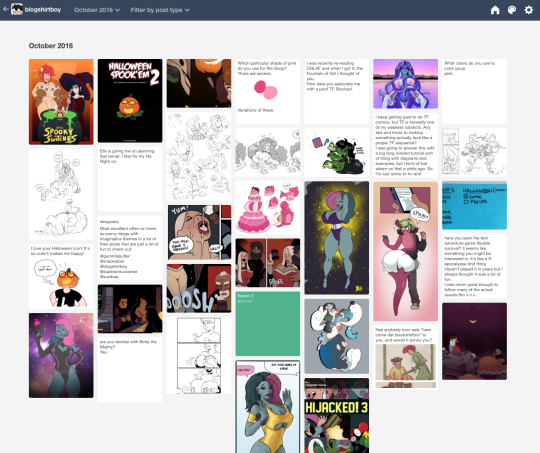Open the galaxy background pink-haired character art

(x=61, y=356)
